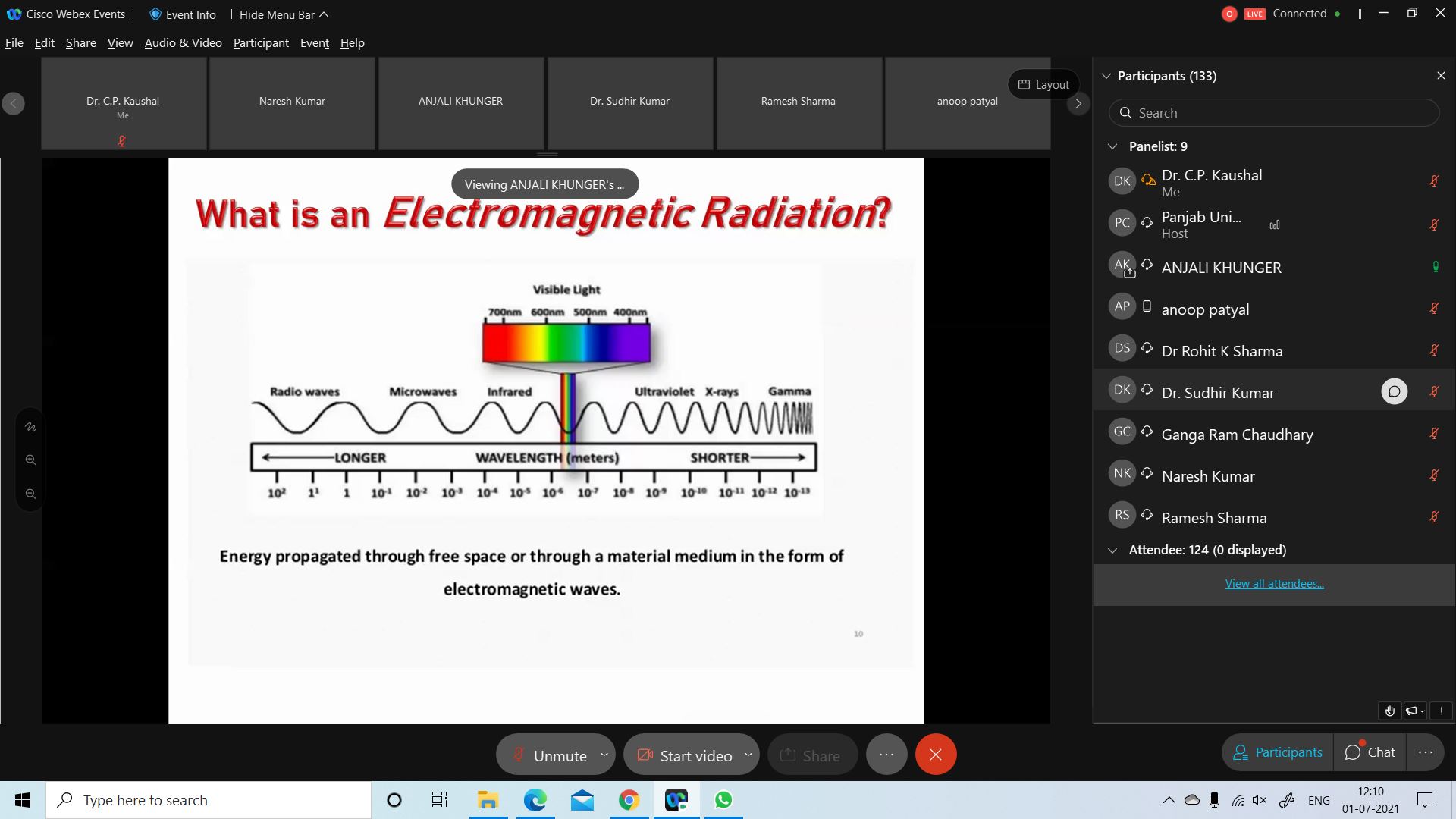
Task: Toggle mute icon for Ramesh Sharma
Action: [x=1434, y=516]
